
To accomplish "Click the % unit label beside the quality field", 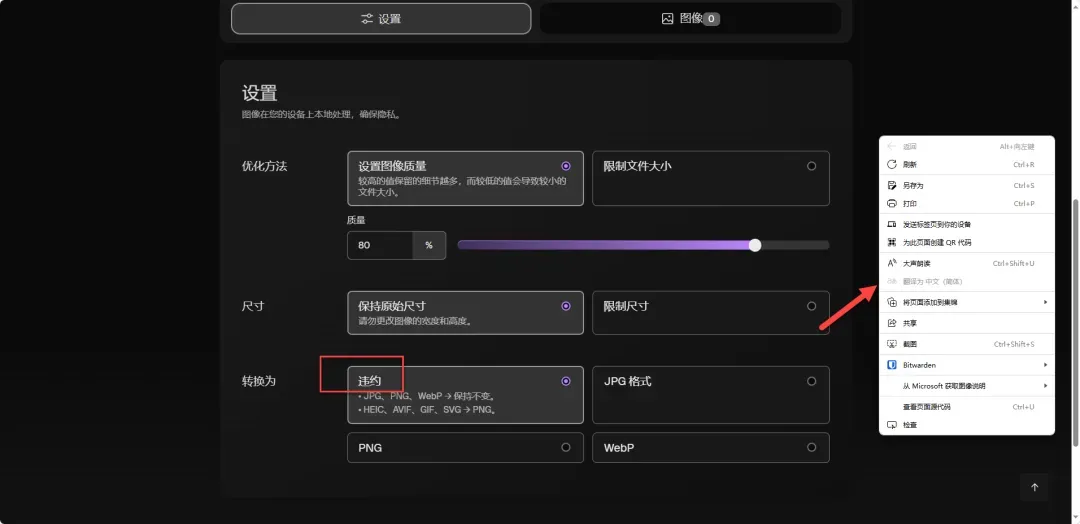I will (429, 245).
